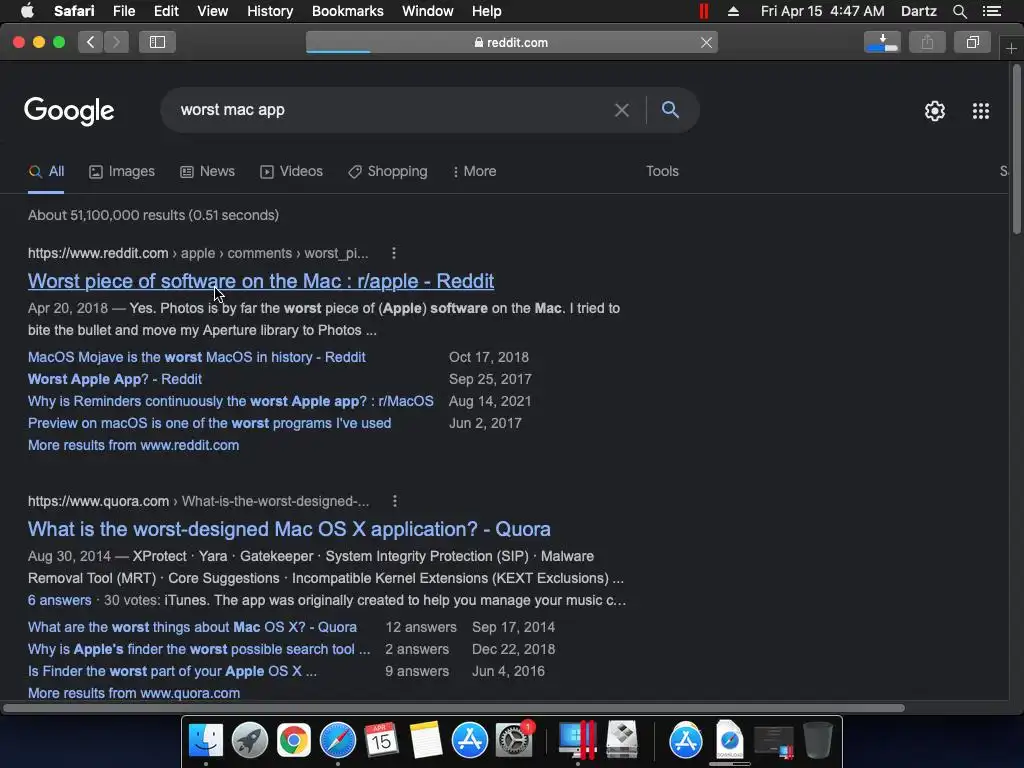Open 'MacOS Mojave is the worst MacOS' link
Image resolution: width=1024 pixels, height=768 pixels.
pos(197,357)
